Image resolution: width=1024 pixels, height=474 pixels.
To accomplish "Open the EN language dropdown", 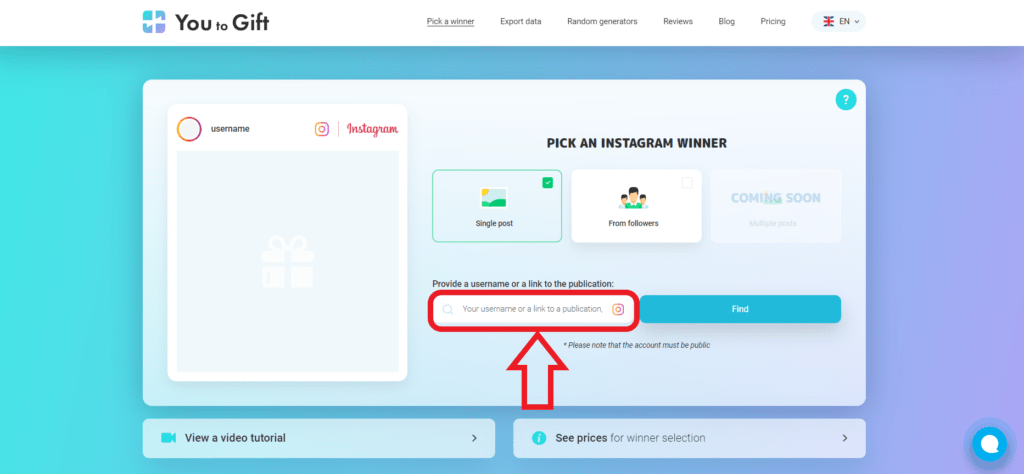I will 839,22.
